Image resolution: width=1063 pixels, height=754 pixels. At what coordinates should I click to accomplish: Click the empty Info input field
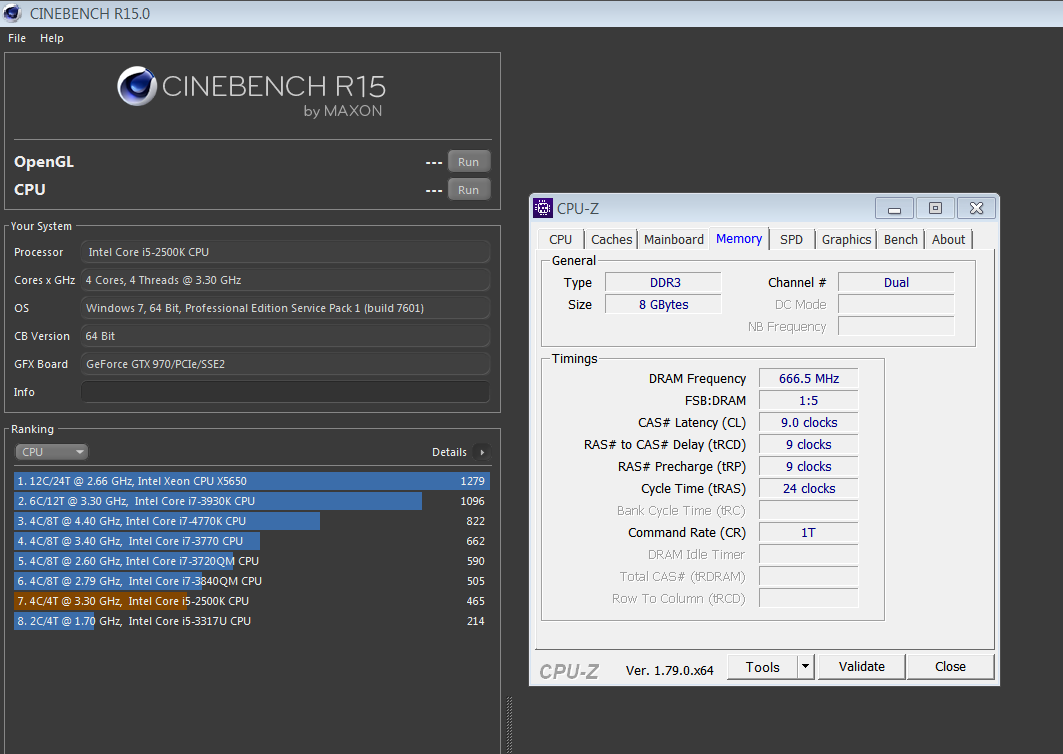click(285, 392)
